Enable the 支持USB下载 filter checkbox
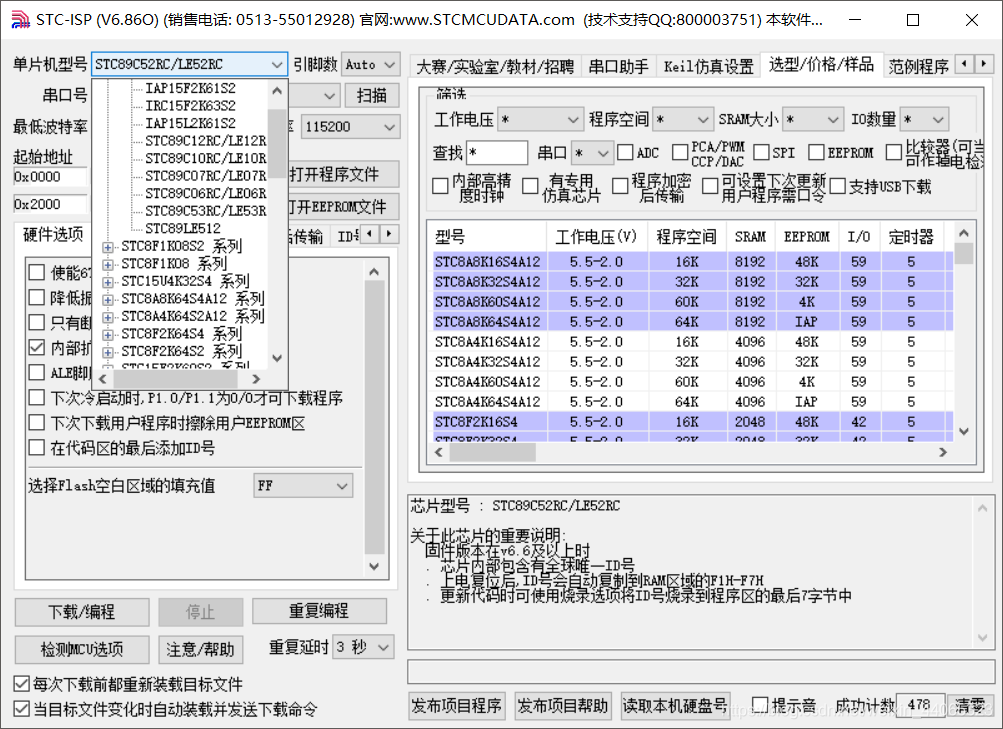1003x729 pixels. [837, 187]
